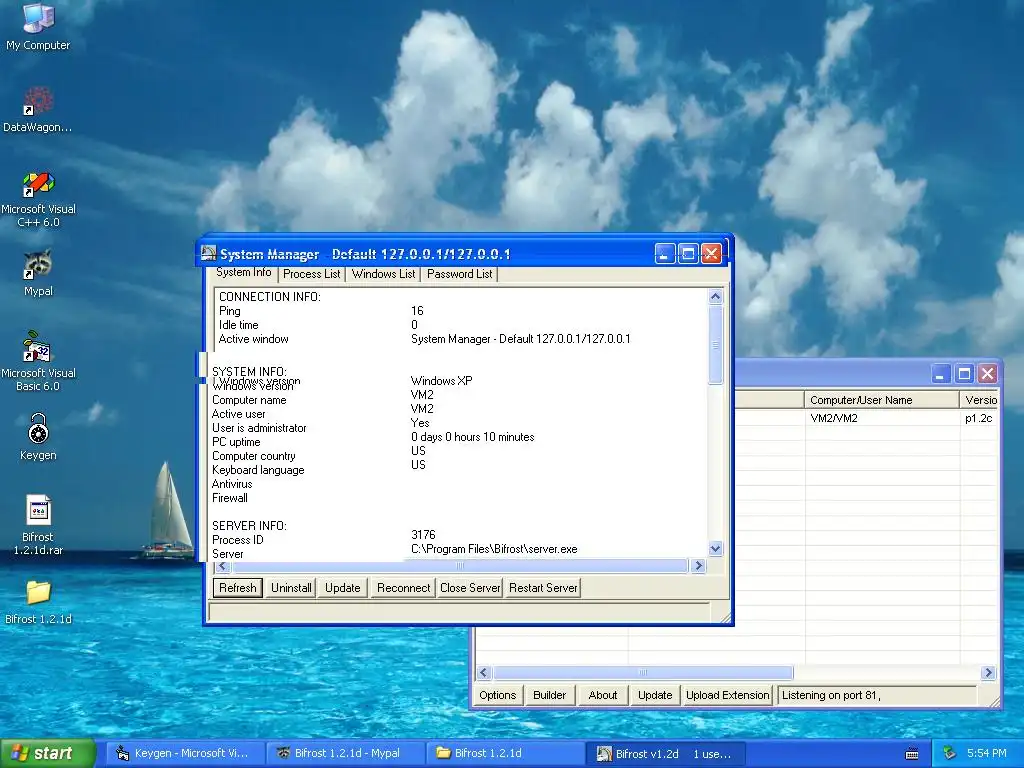Open the Bifrost 1.2.1d folder icon

[x=38, y=601]
